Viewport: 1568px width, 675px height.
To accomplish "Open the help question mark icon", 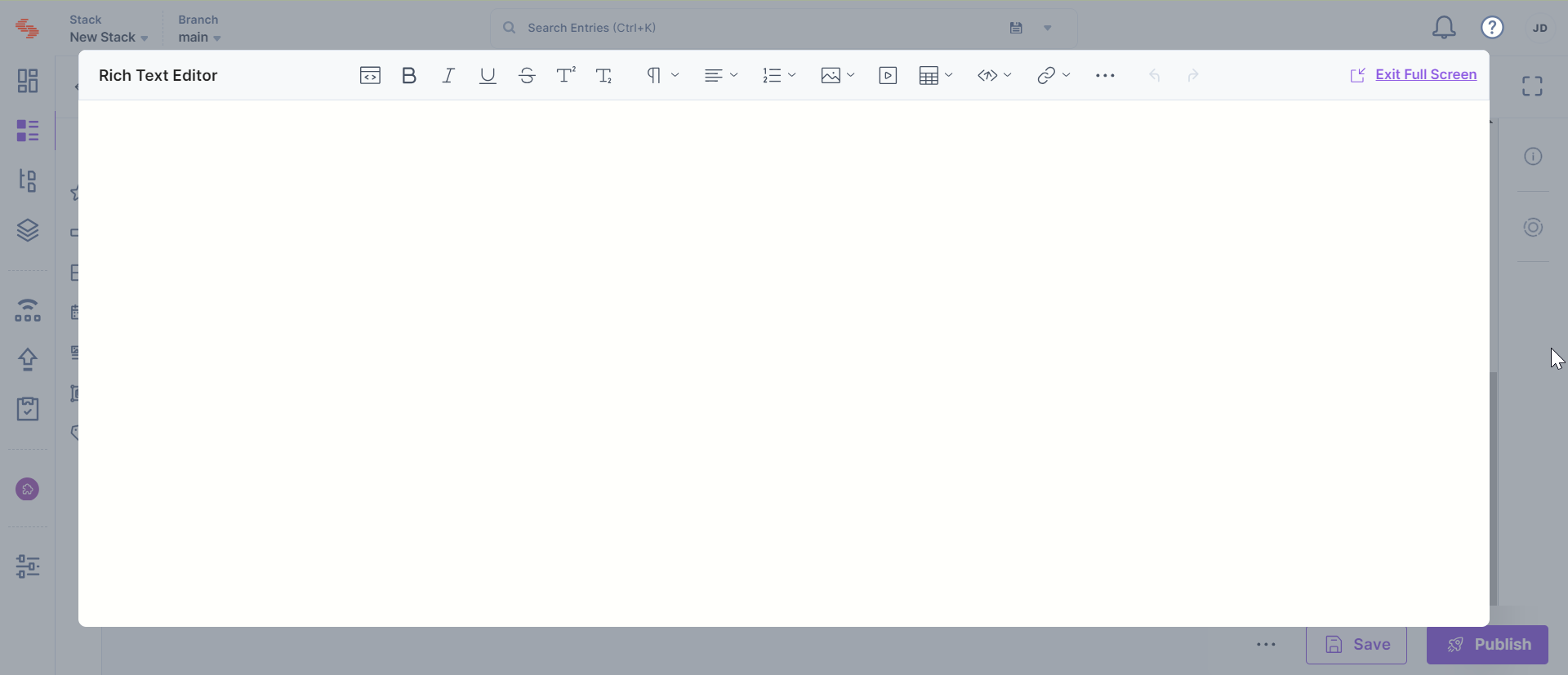I will pos(1492,28).
